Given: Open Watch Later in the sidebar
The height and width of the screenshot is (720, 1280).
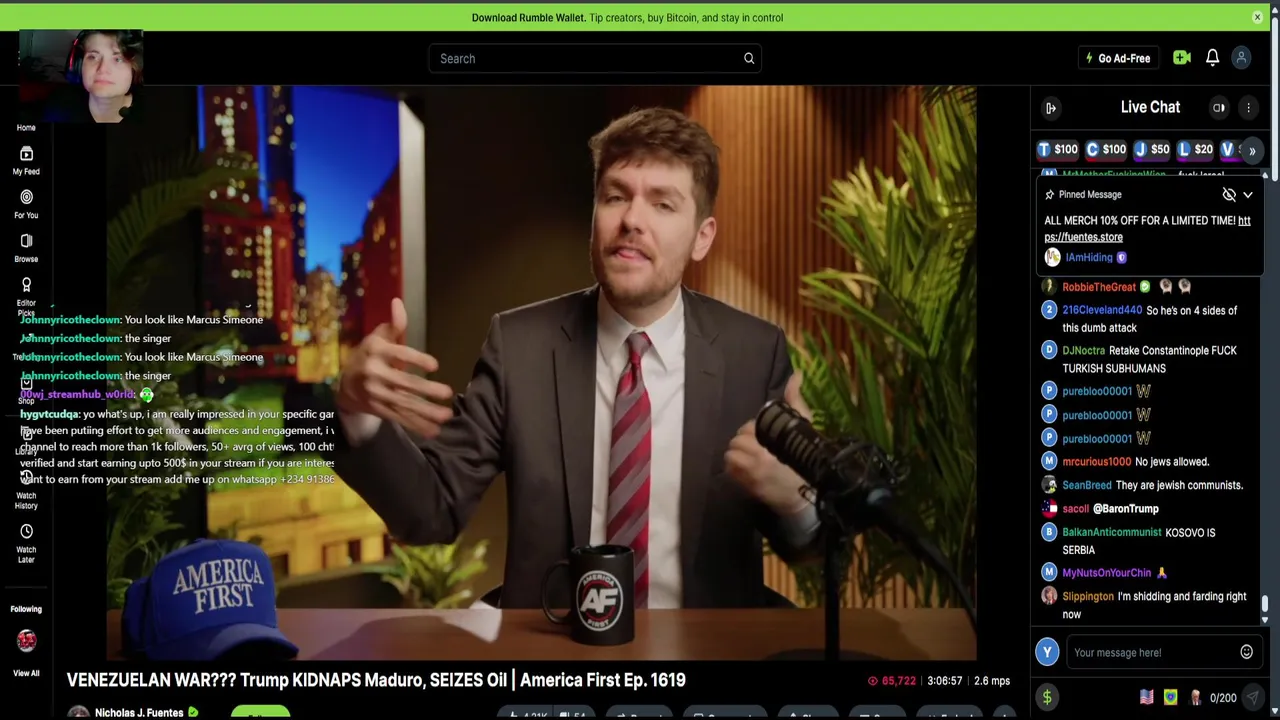Looking at the screenshot, I should [x=26, y=543].
